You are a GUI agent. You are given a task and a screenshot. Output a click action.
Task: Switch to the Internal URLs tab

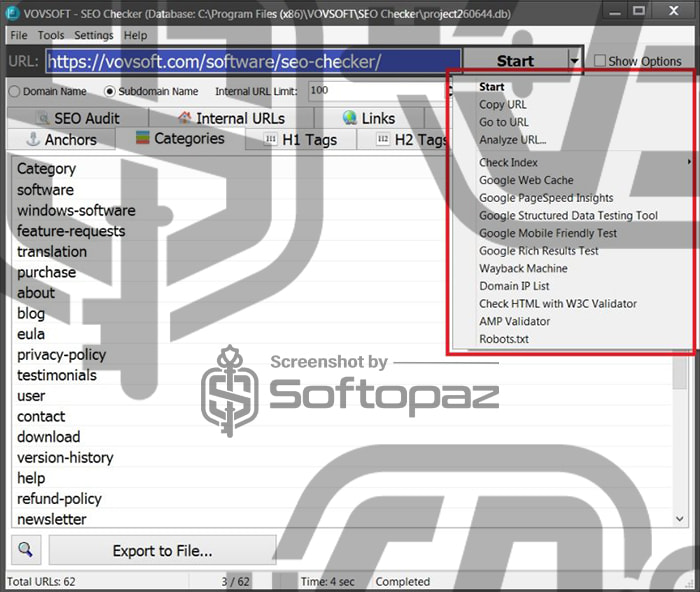click(231, 118)
